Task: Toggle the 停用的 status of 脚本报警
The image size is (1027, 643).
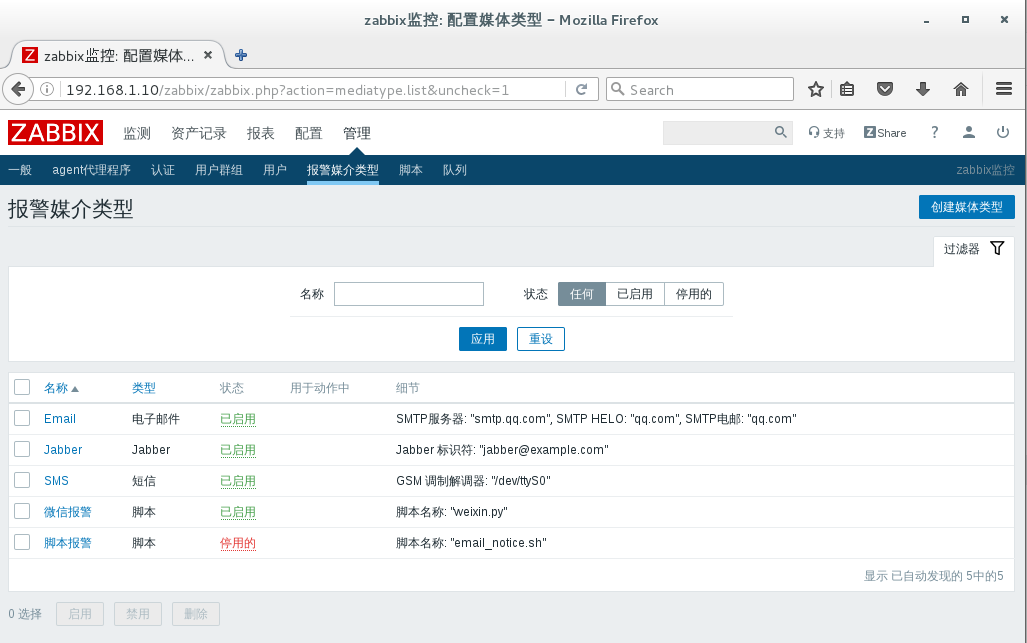Action: [238, 543]
